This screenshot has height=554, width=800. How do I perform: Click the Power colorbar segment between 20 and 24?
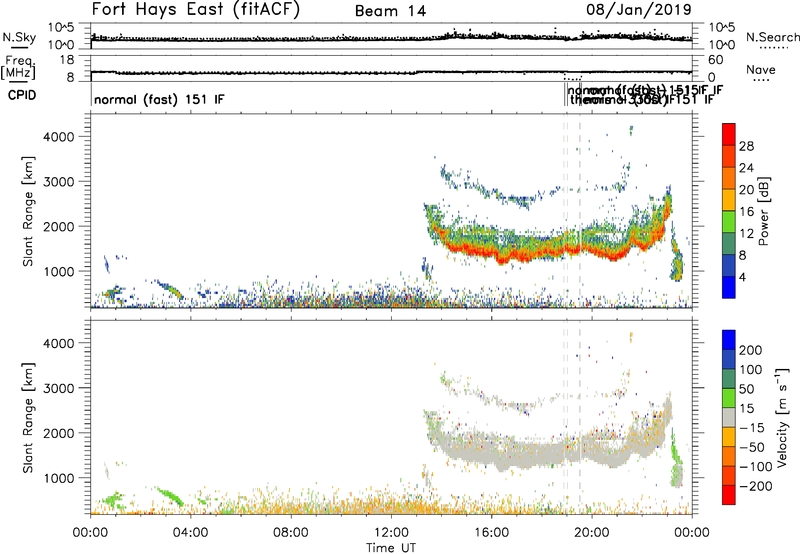(x=729, y=178)
